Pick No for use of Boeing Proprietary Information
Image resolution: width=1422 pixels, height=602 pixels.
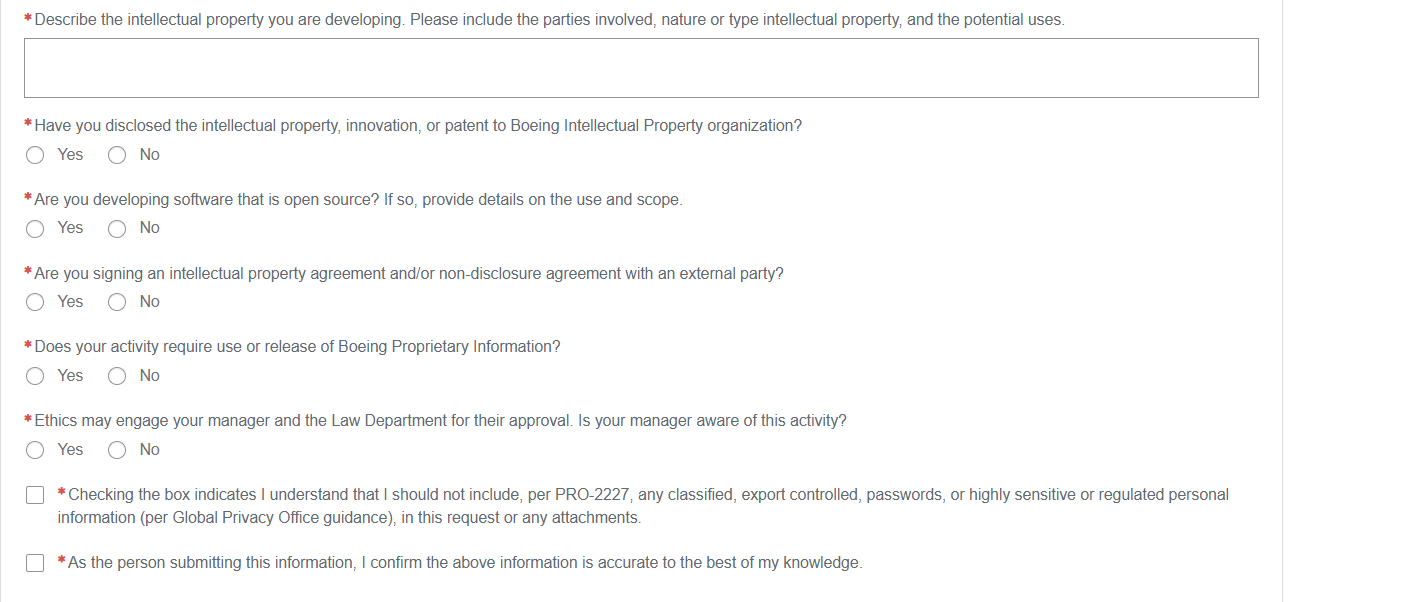tap(118, 376)
